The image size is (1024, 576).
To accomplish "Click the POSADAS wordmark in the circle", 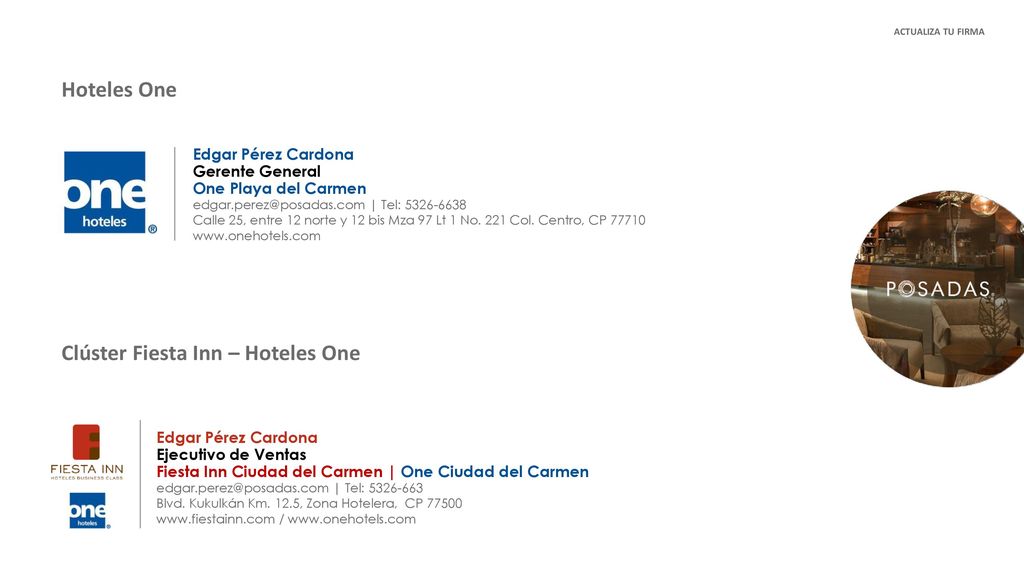I will point(938,289).
